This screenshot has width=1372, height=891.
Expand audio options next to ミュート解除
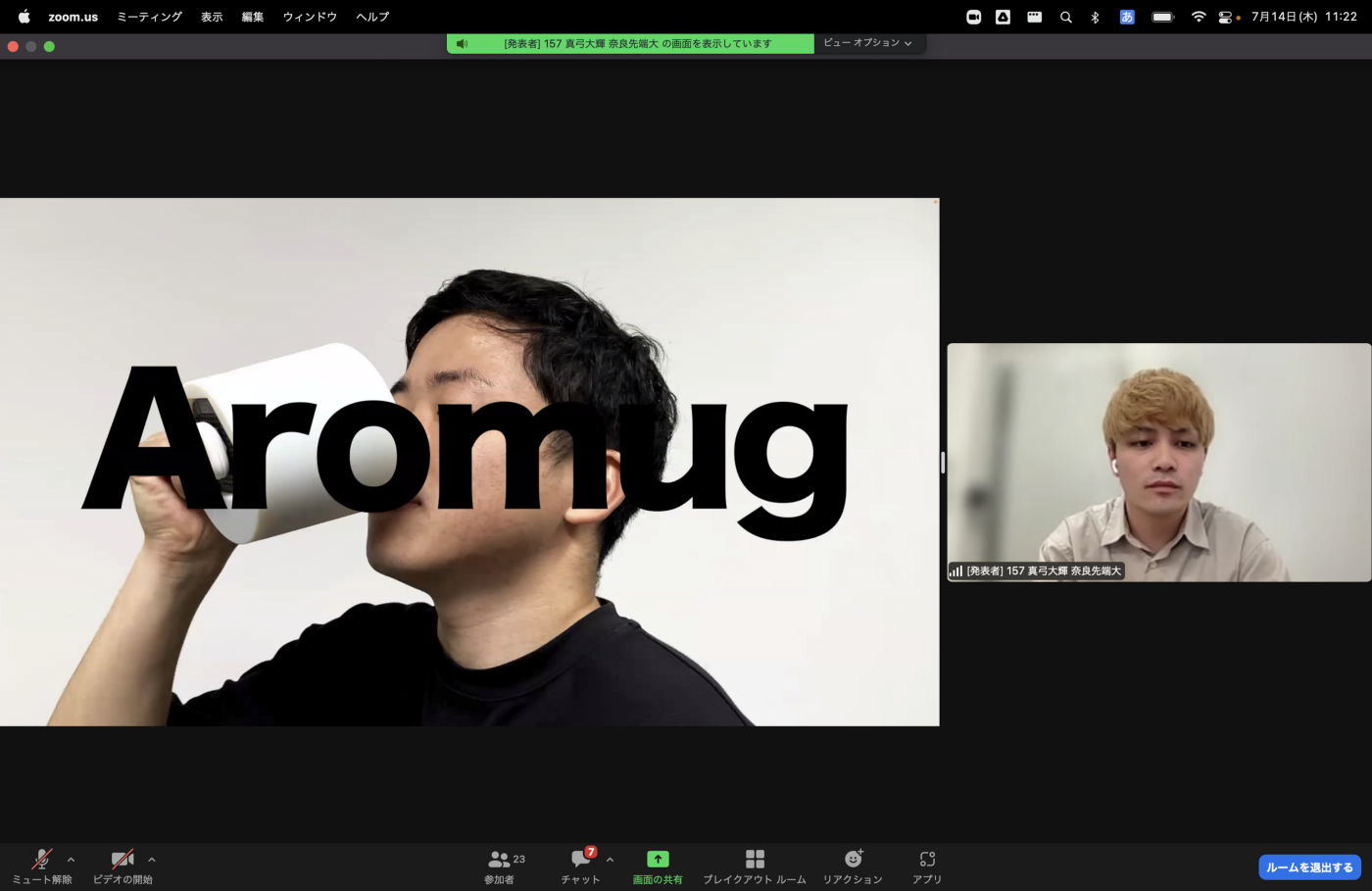coord(70,859)
